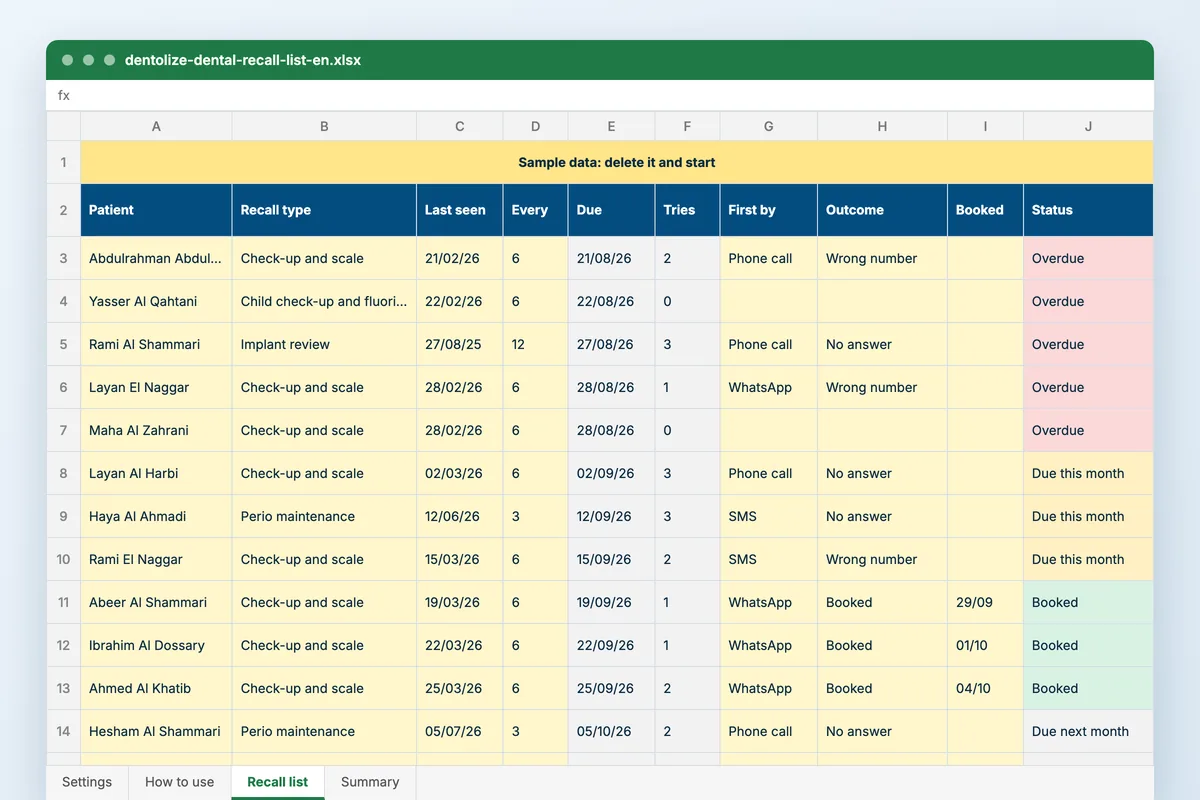Image resolution: width=1200 pixels, height=800 pixels.
Task: Click 'Due this month' in Layan Al Harbi's row
Action: click(1088, 473)
